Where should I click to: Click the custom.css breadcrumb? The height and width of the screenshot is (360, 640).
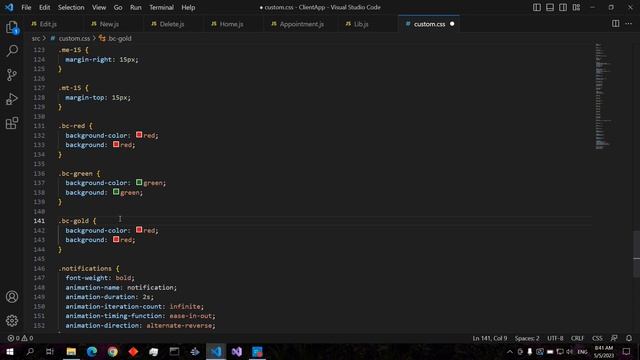click(74, 38)
